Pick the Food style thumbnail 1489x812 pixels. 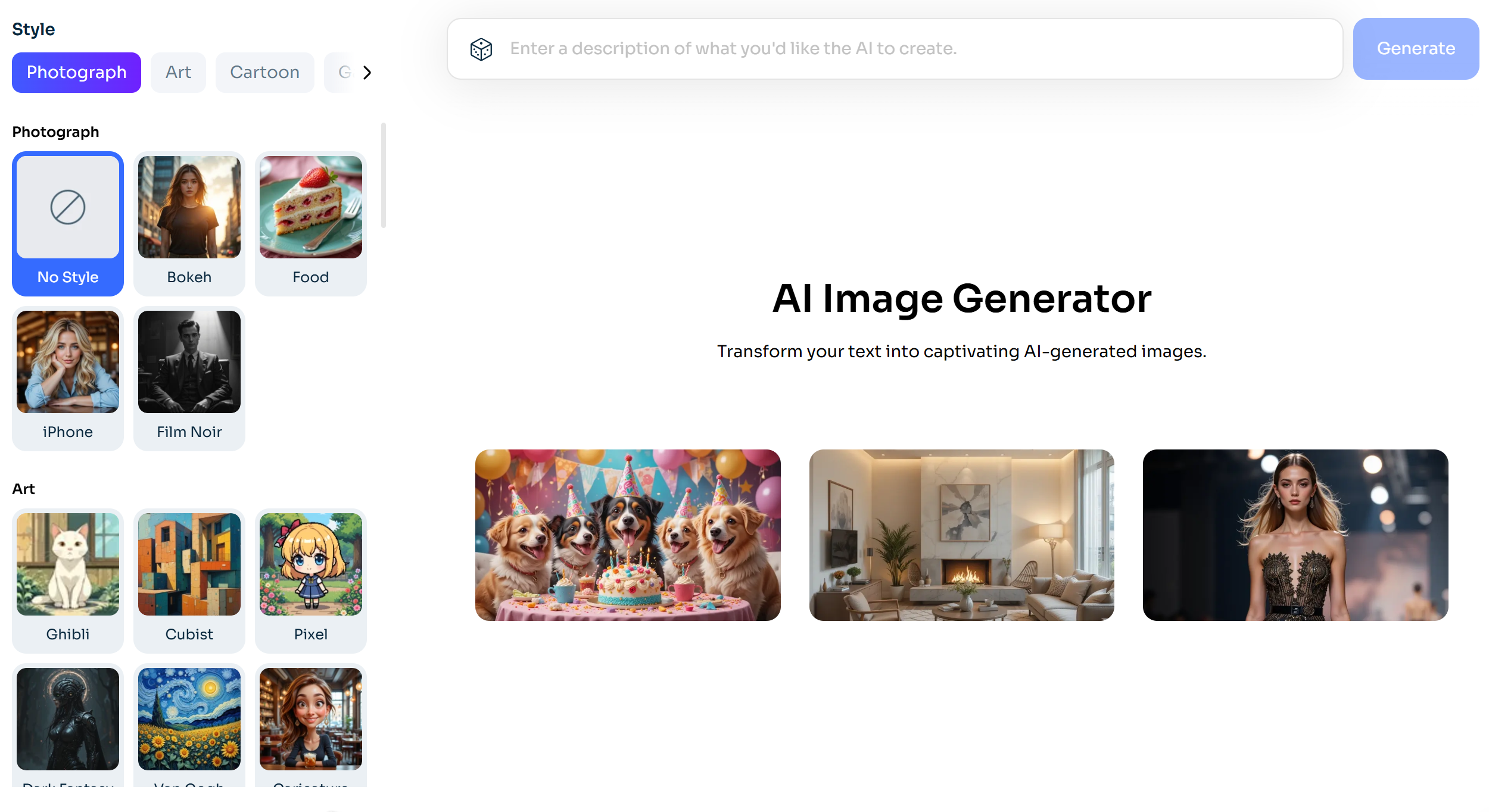310,223
